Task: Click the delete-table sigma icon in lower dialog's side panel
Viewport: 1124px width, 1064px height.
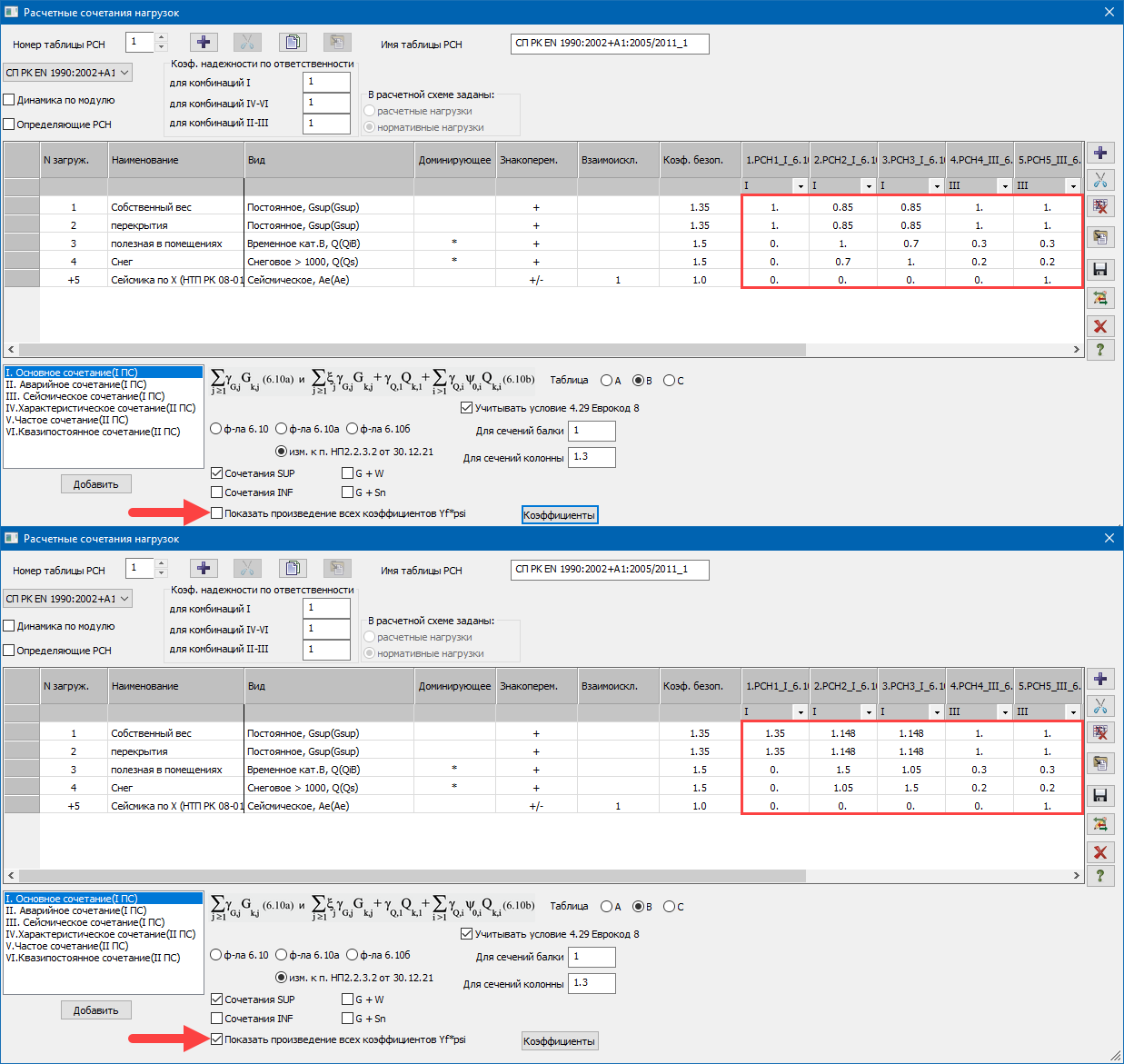Action: pos(1100,733)
